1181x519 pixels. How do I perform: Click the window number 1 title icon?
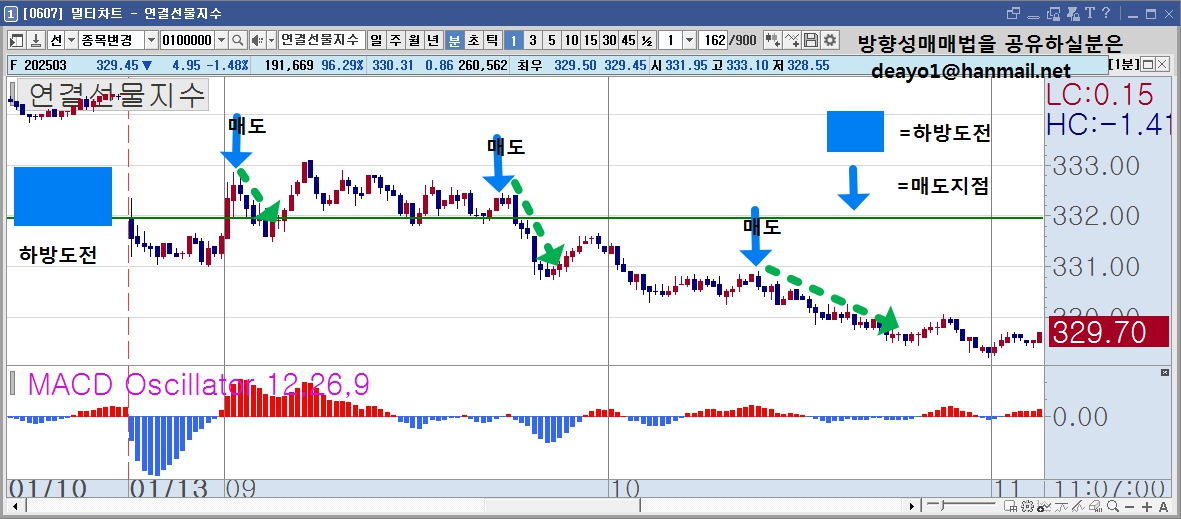pos(11,14)
